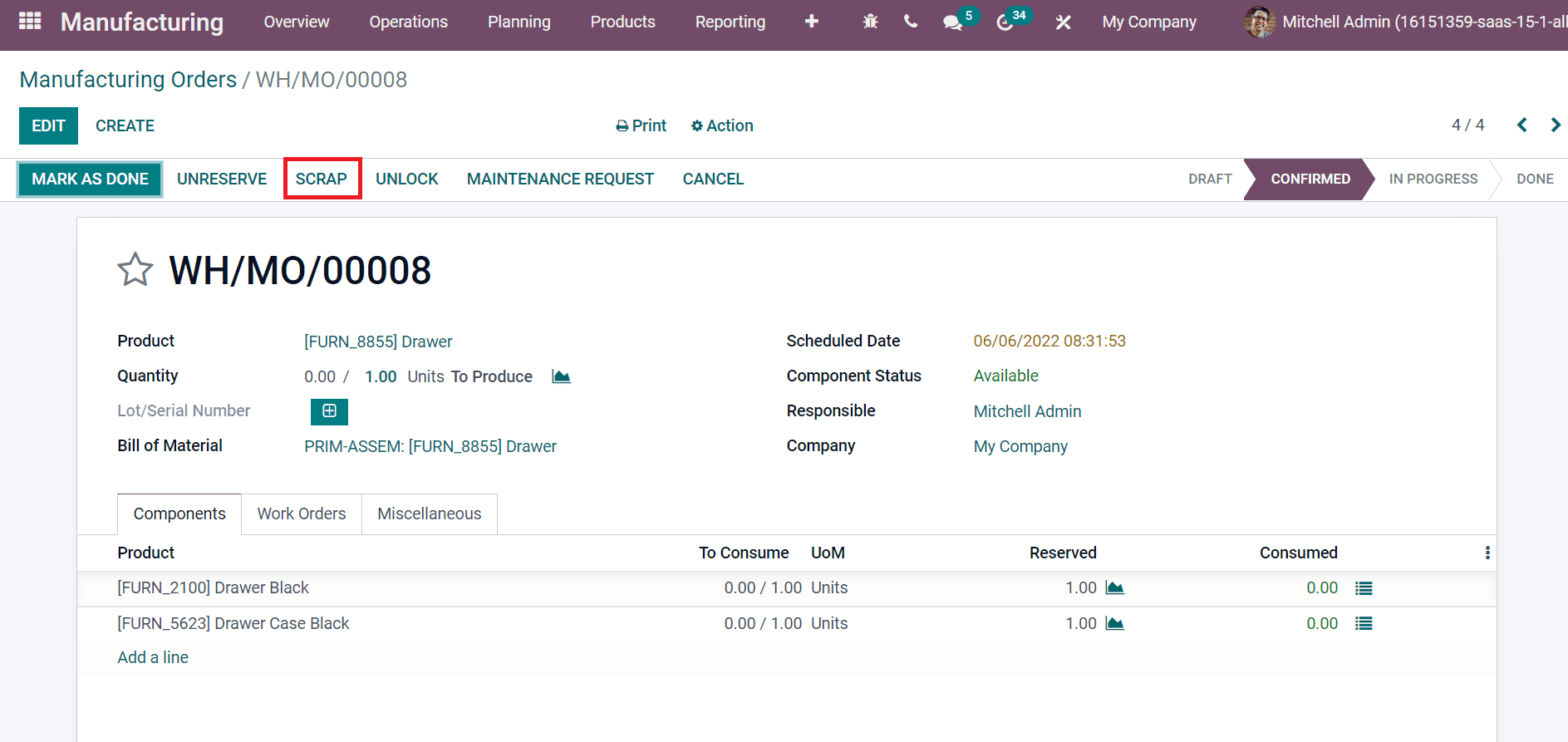Click Add a line in components
This screenshot has height=742, width=1568.
pyautogui.click(x=153, y=657)
